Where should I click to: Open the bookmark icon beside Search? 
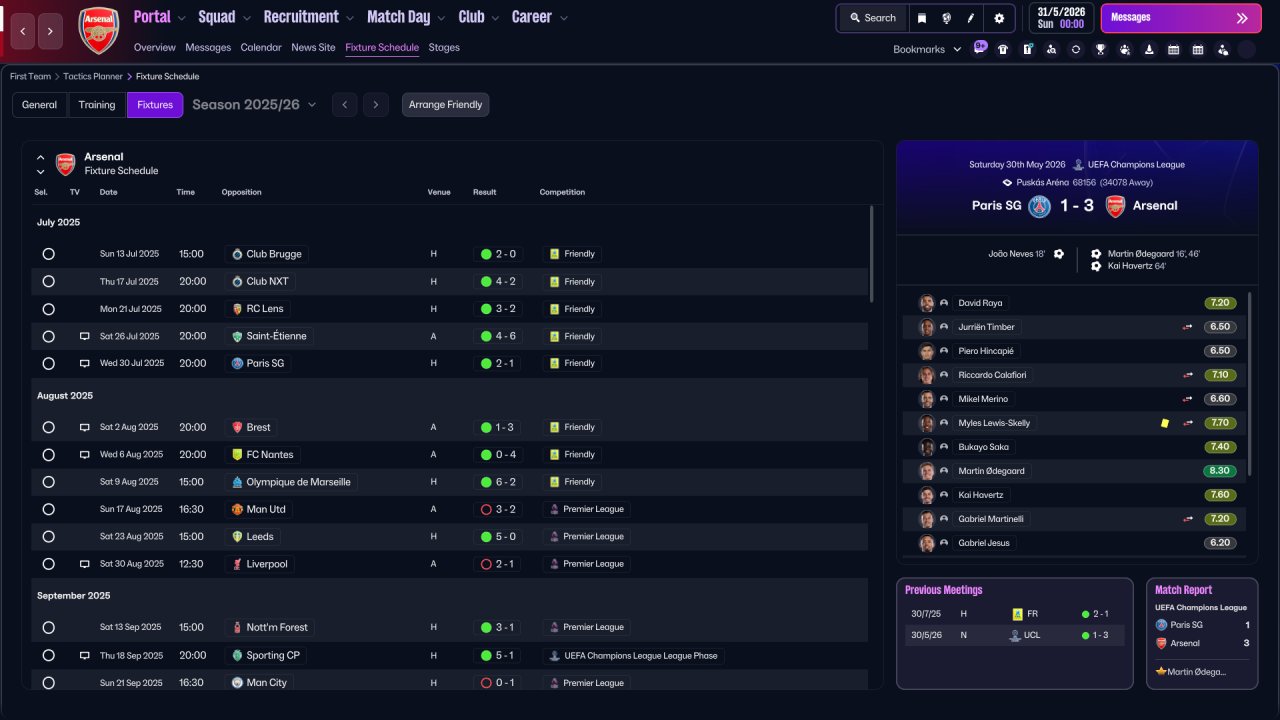click(x=921, y=18)
